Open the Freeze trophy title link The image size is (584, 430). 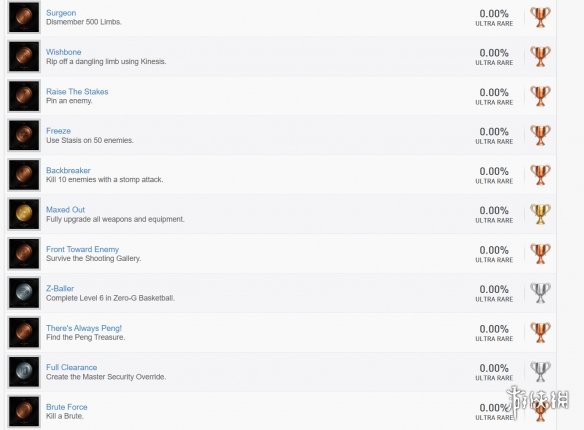point(58,131)
